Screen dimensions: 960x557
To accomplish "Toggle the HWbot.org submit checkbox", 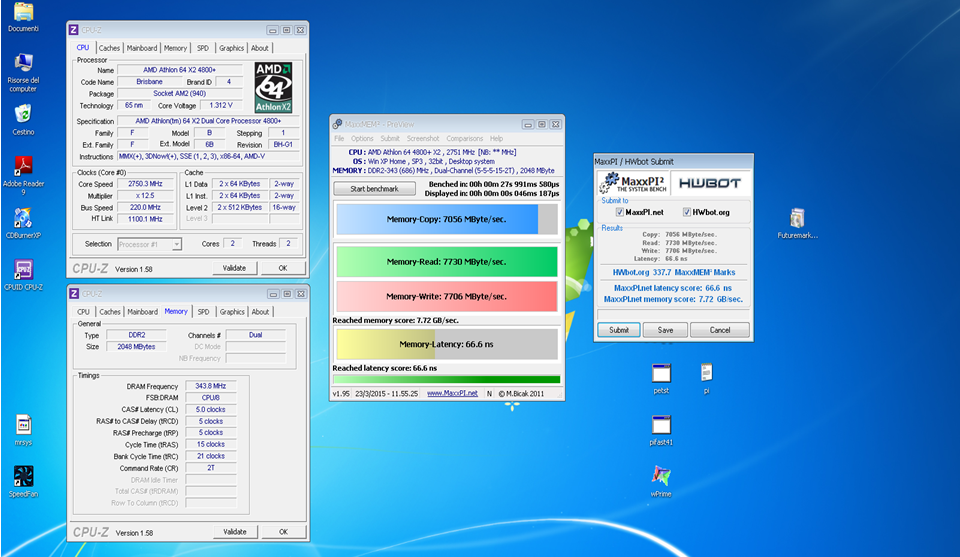I will (687, 212).
